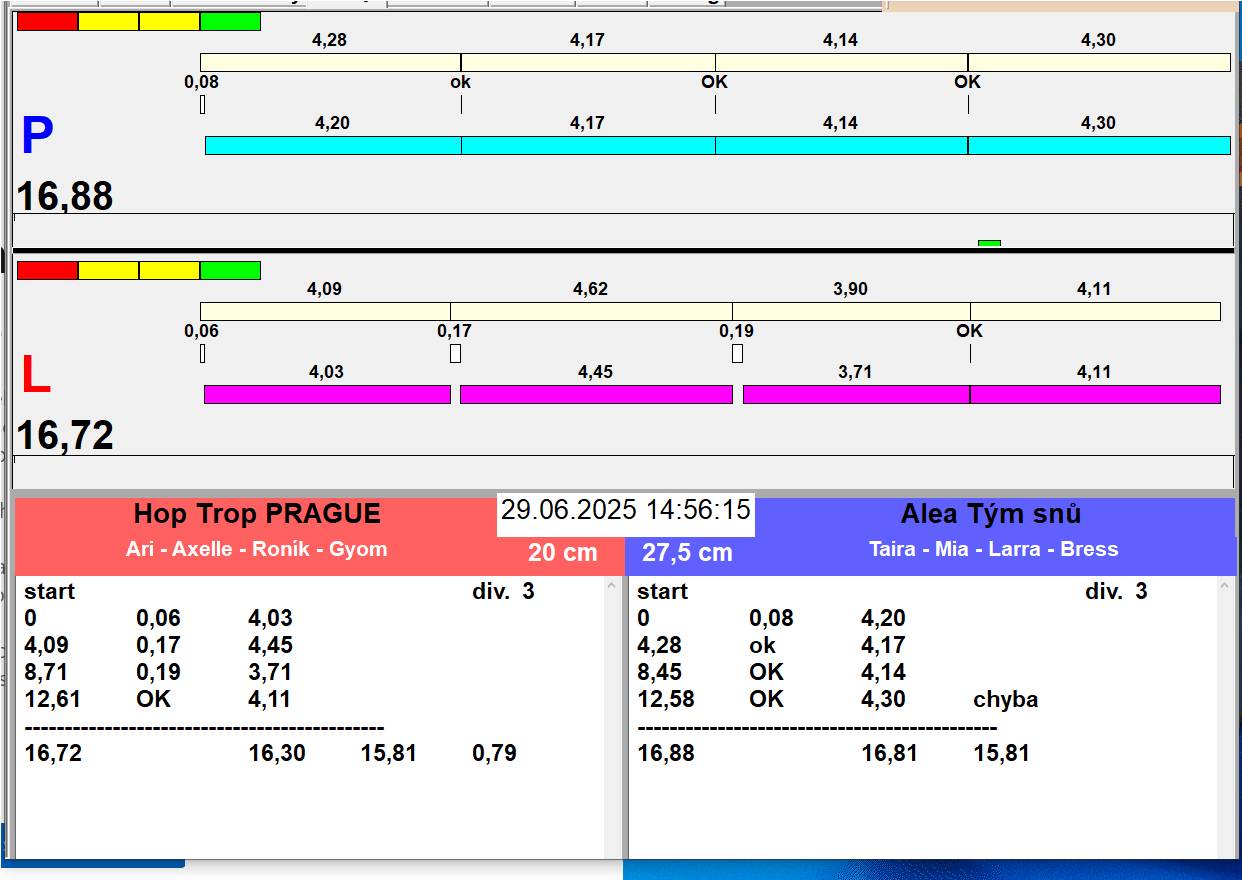Click the cream bar labeled 4,62
This screenshot has width=1242, height=880.
click(x=591, y=311)
